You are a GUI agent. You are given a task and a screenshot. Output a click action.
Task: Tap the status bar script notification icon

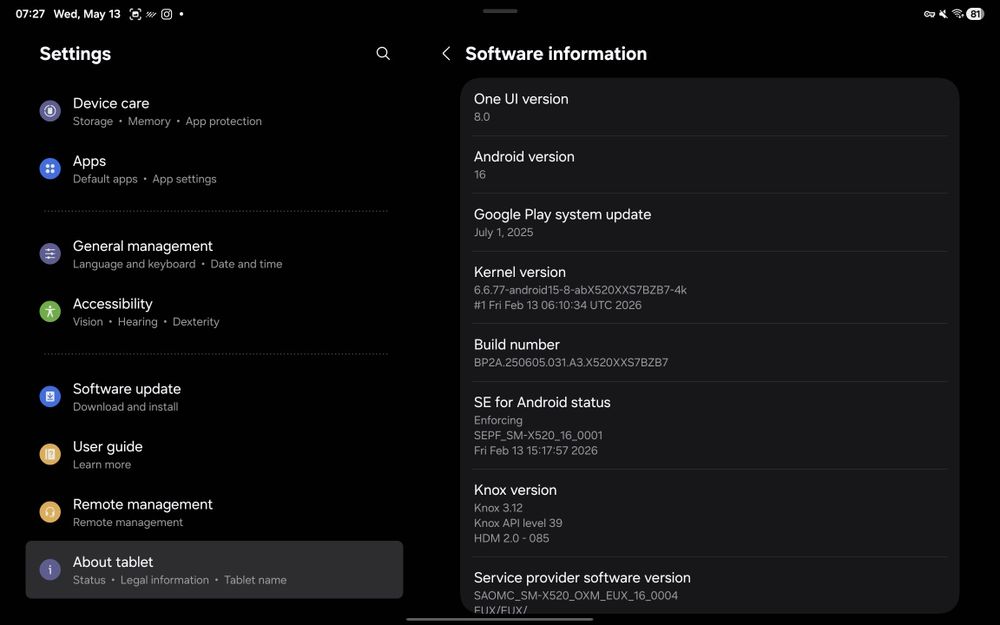tap(151, 14)
